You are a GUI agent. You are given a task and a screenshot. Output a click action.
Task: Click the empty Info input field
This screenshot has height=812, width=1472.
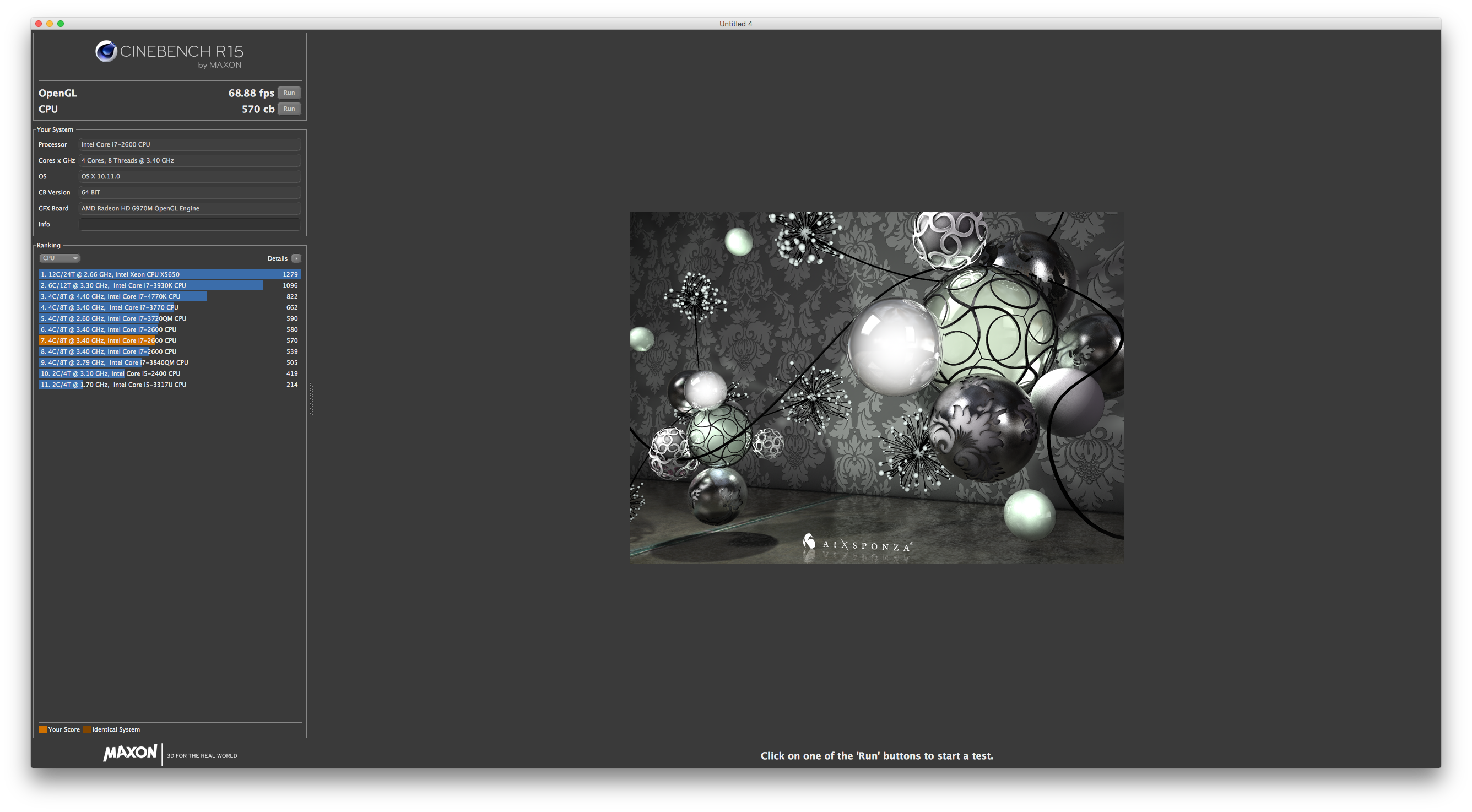(x=189, y=225)
